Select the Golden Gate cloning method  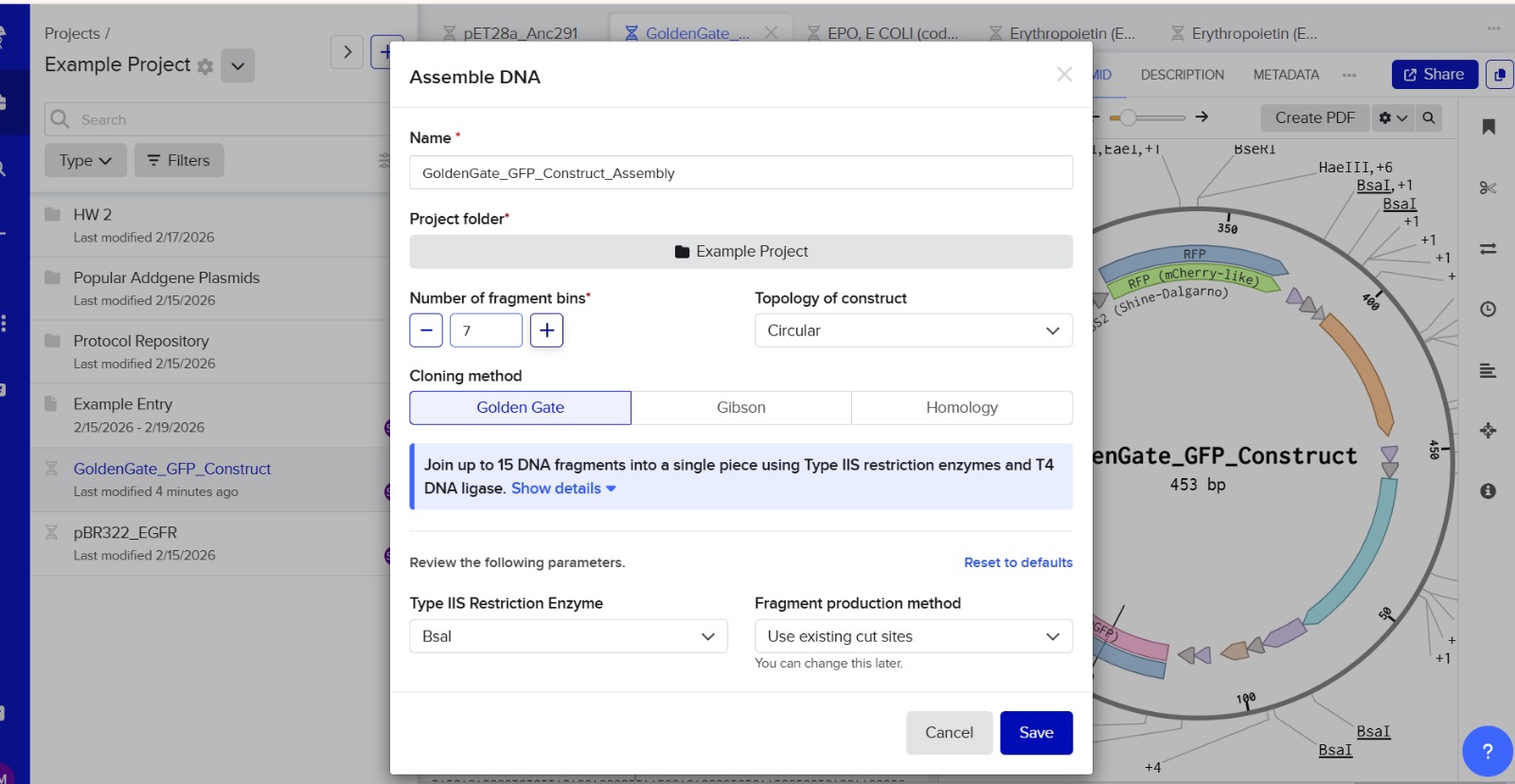point(520,408)
